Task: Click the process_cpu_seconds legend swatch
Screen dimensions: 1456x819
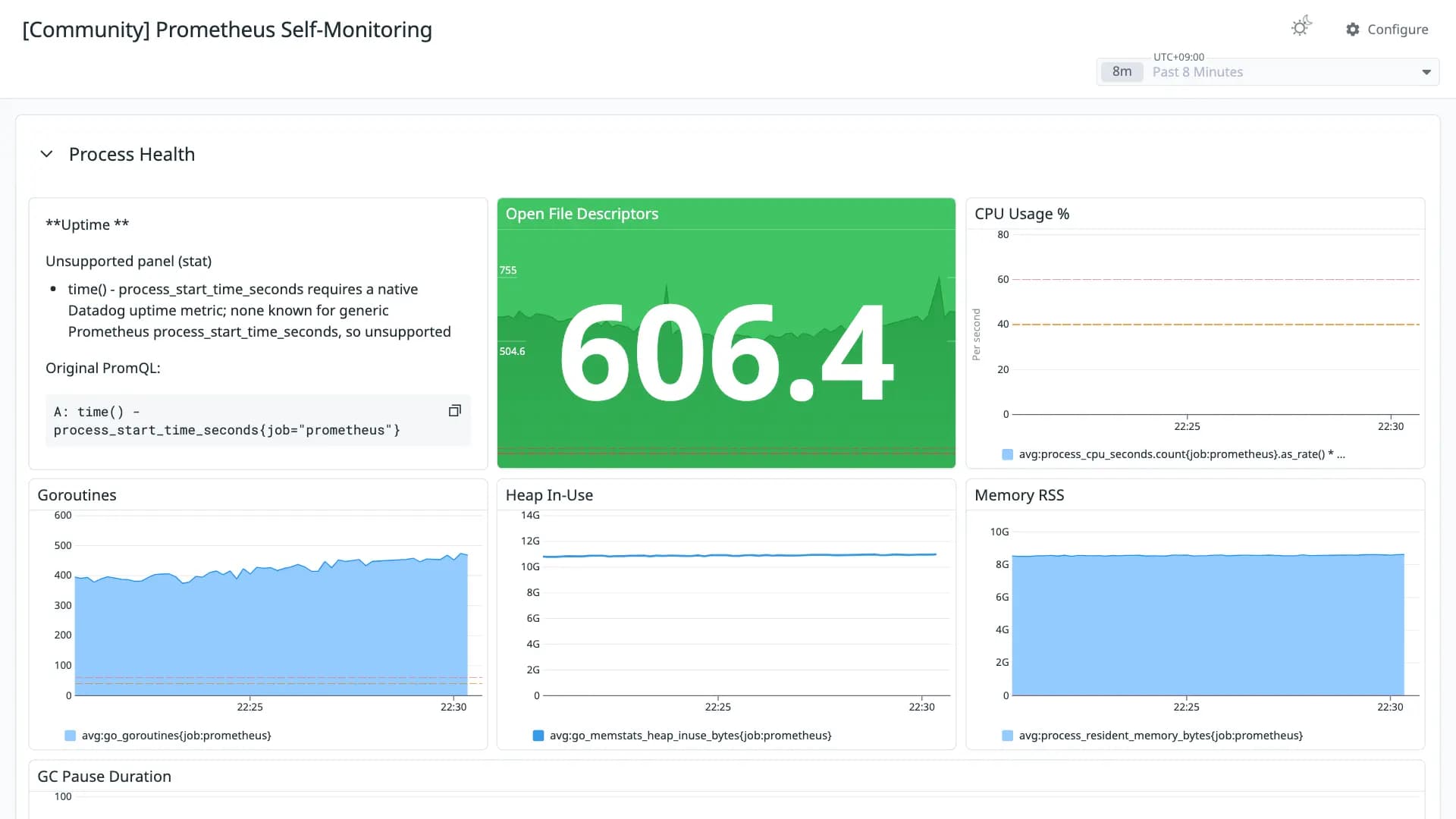Action: [x=1007, y=454]
